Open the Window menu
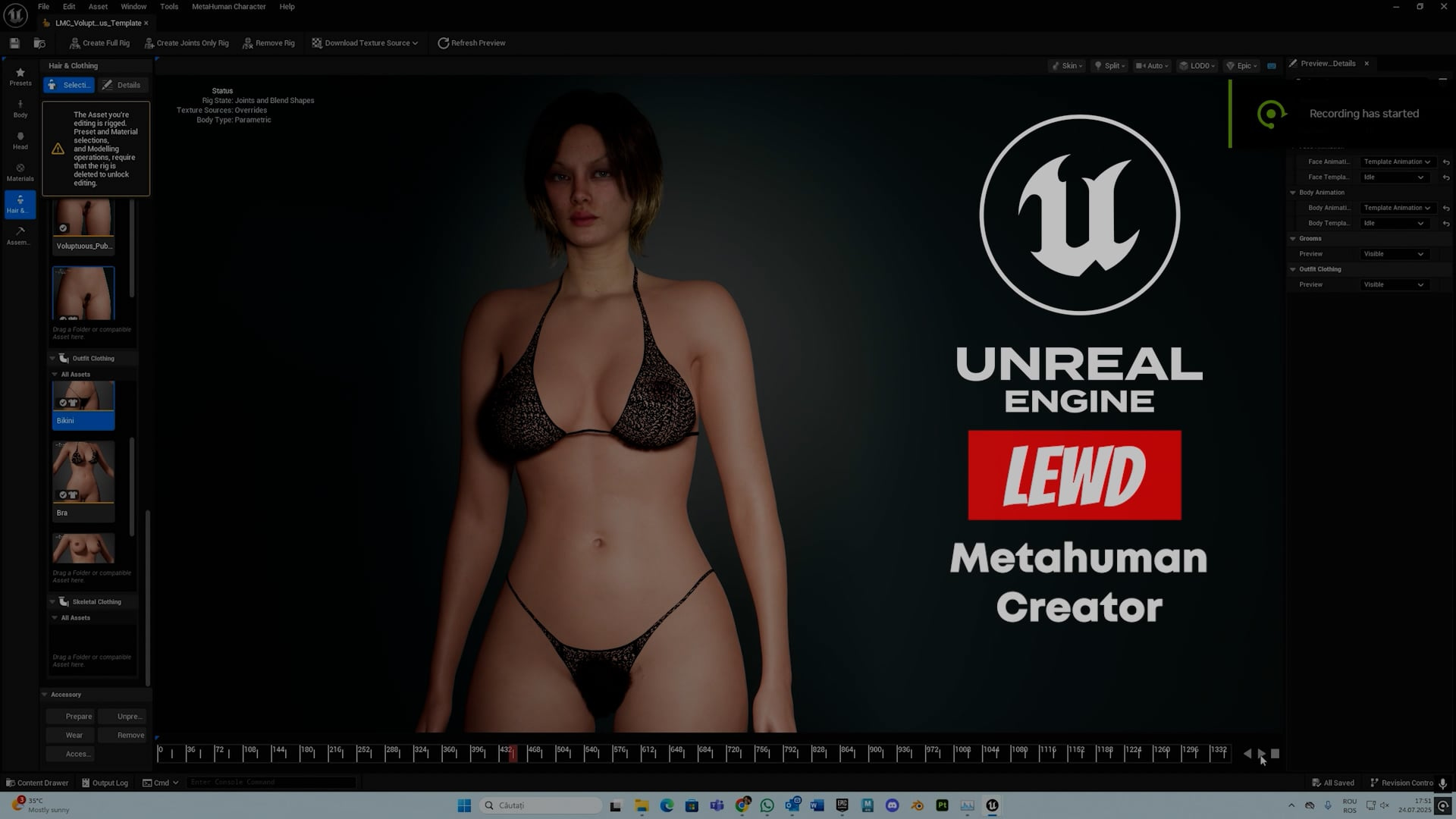Screen dimensions: 1456x819 coord(133,7)
